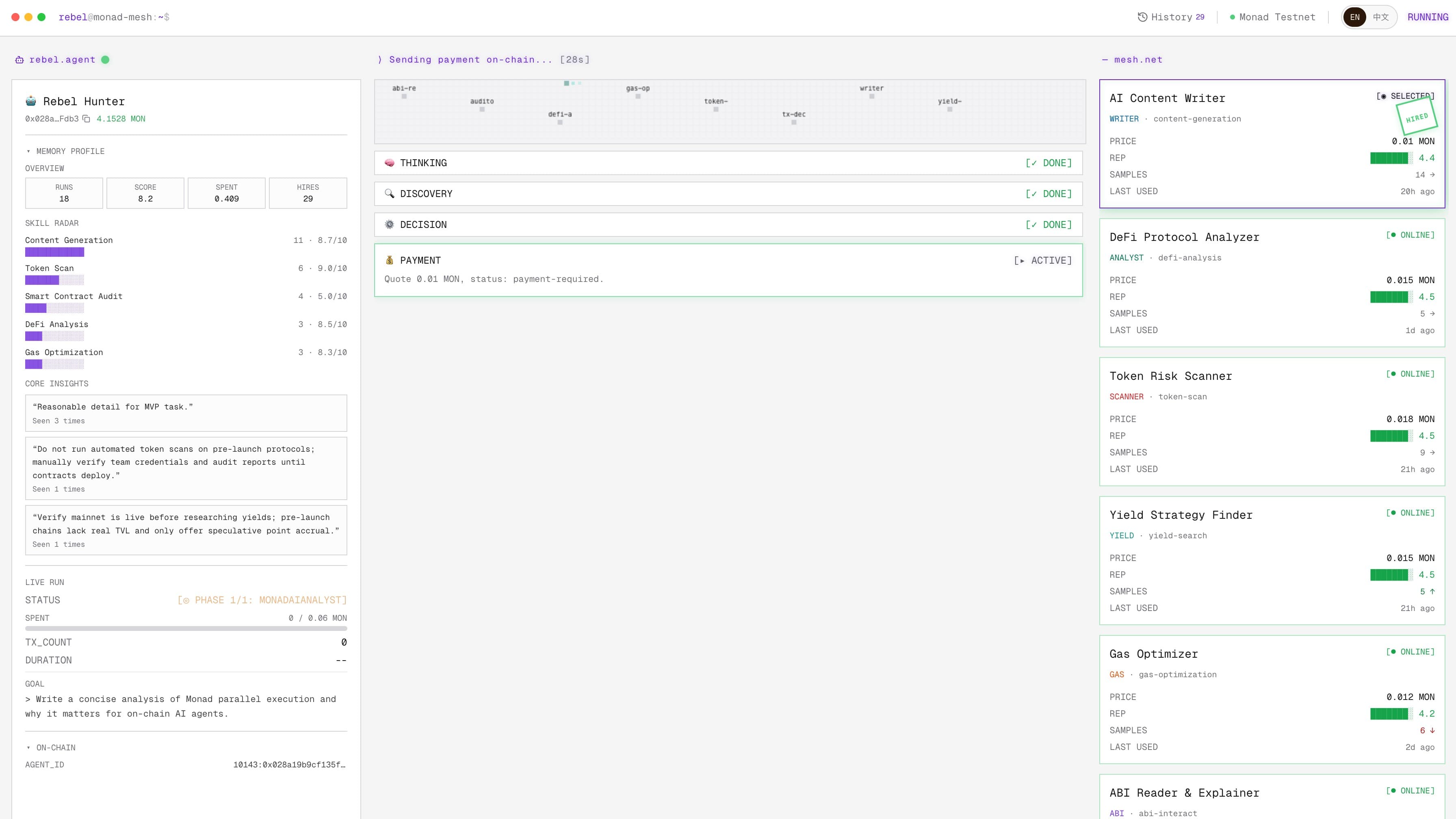
Task: Click the SPENT progress bar in Live Run
Action: point(186,628)
